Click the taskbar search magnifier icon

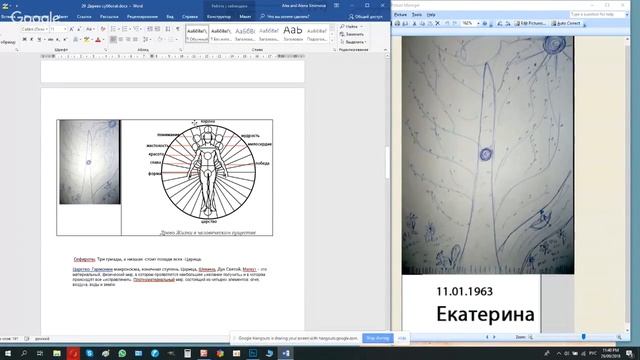tap(24, 353)
